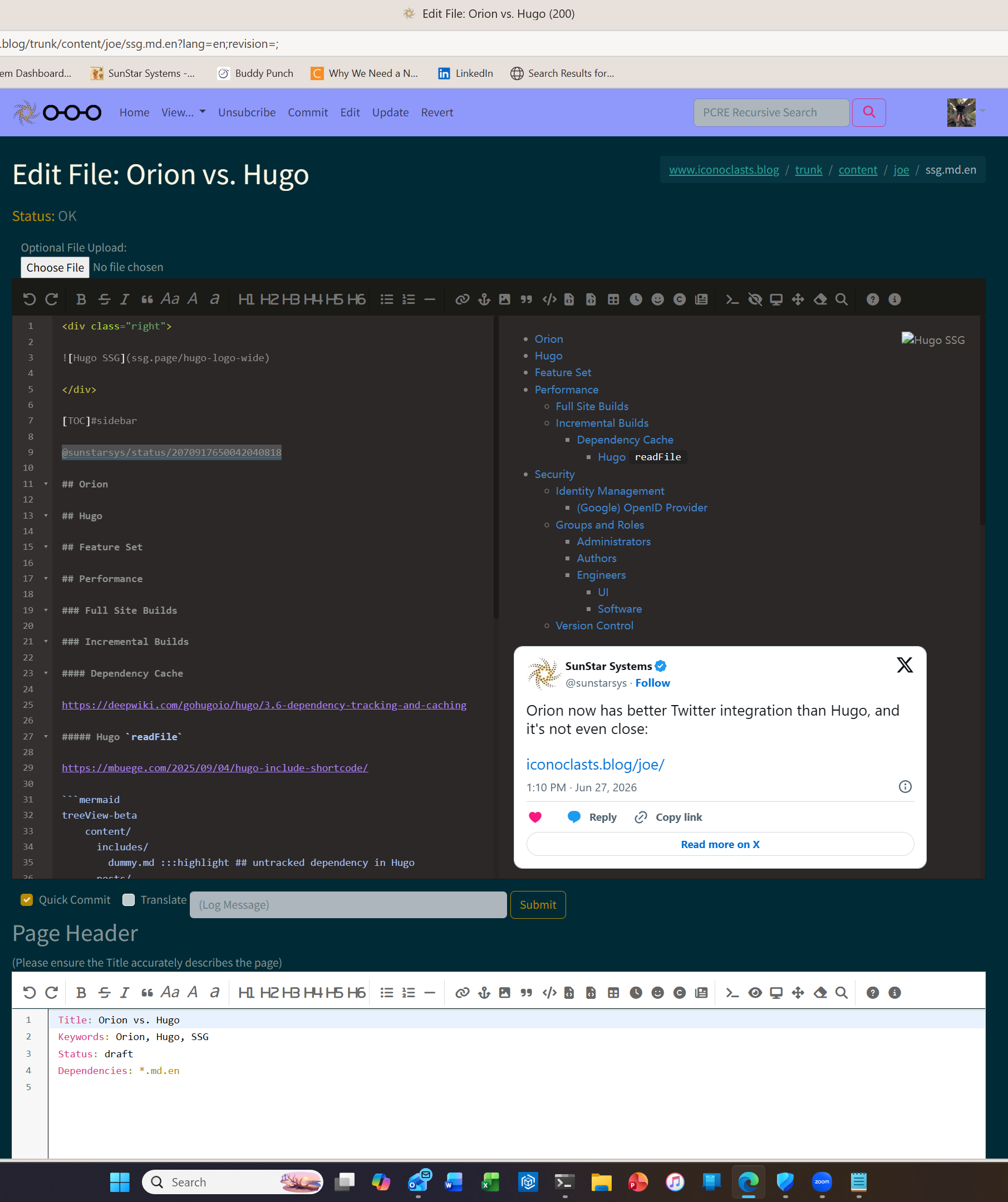Open info icon in the Page Header toolbar
This screenshot has width=1008, height=1202.
point(894,993)
